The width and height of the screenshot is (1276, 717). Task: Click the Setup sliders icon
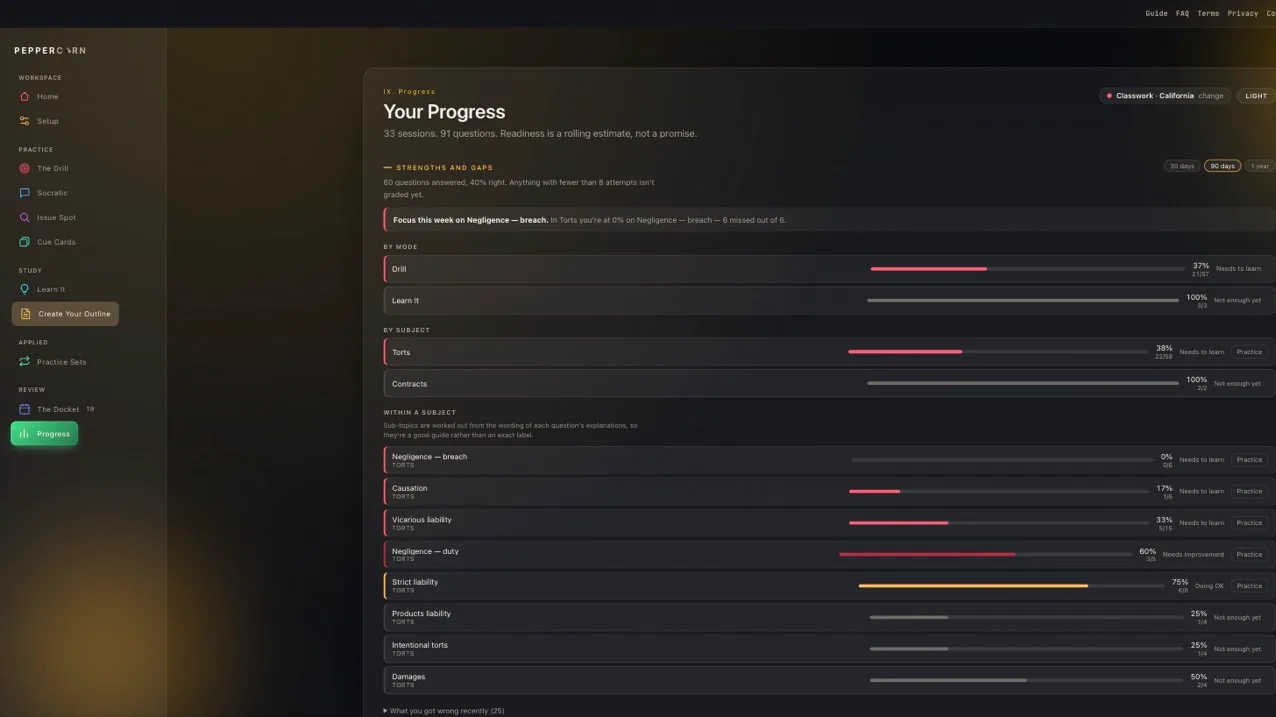24,121
